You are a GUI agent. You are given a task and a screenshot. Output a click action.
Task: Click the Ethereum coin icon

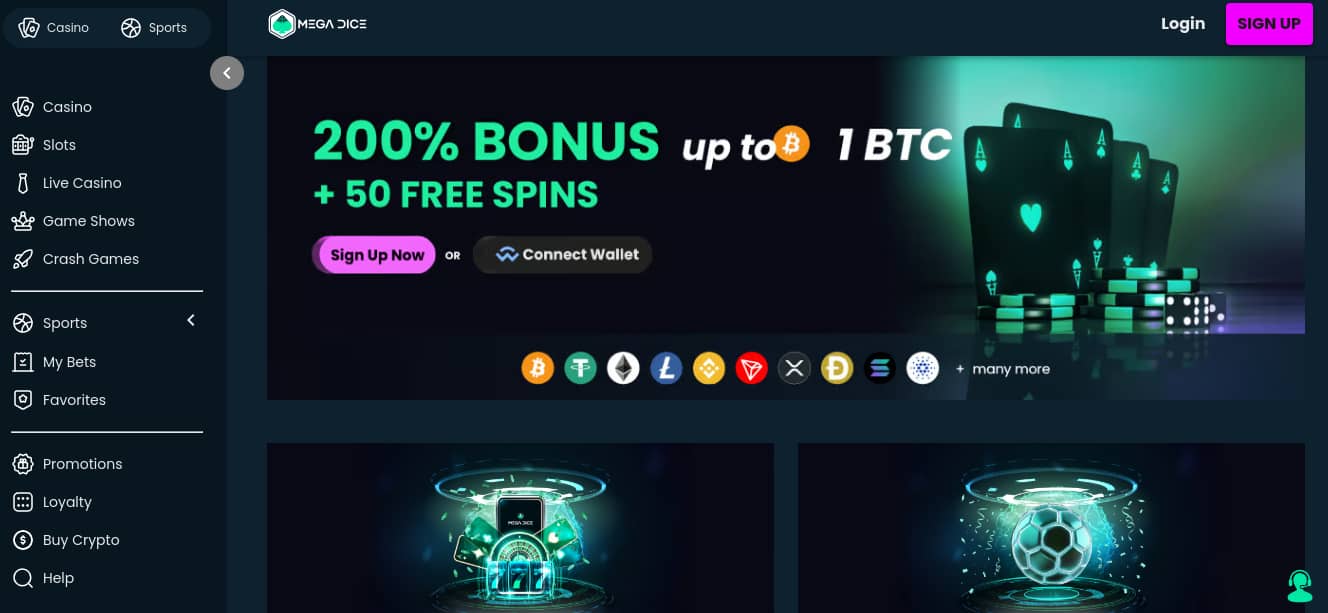click(x=624, y=368)
